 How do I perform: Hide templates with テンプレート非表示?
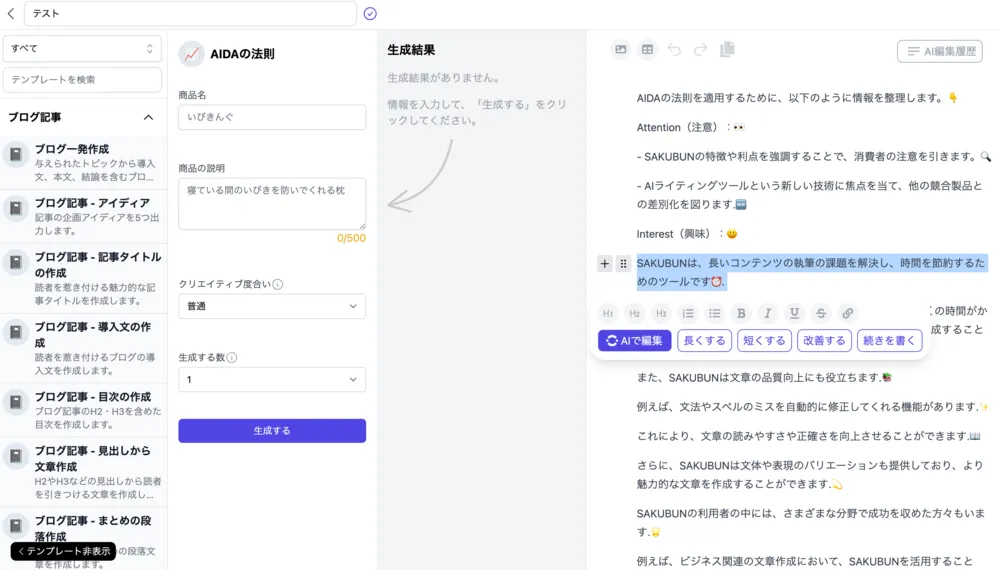[63, 551]
